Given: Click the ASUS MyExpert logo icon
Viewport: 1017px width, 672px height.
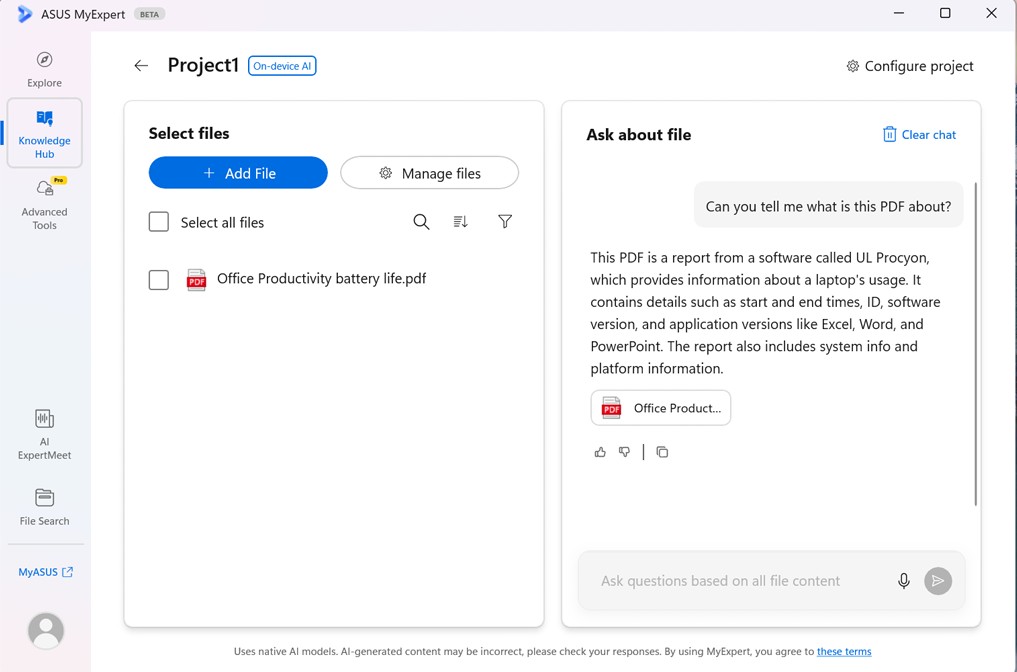Looking at the screenshot, I should pyautogui.click(x=24, y=14).
